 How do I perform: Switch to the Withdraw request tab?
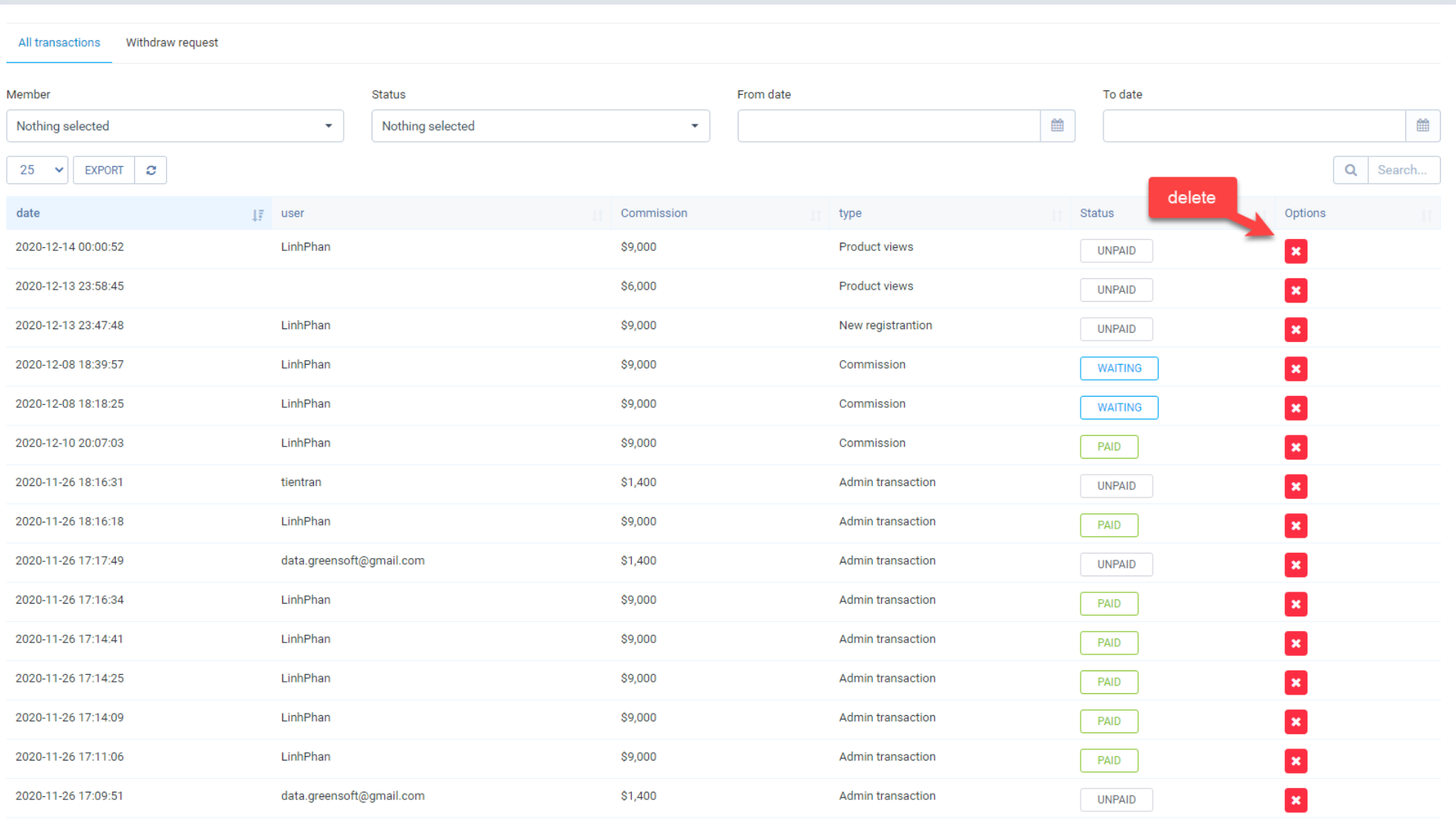click(x=171, y=42)
